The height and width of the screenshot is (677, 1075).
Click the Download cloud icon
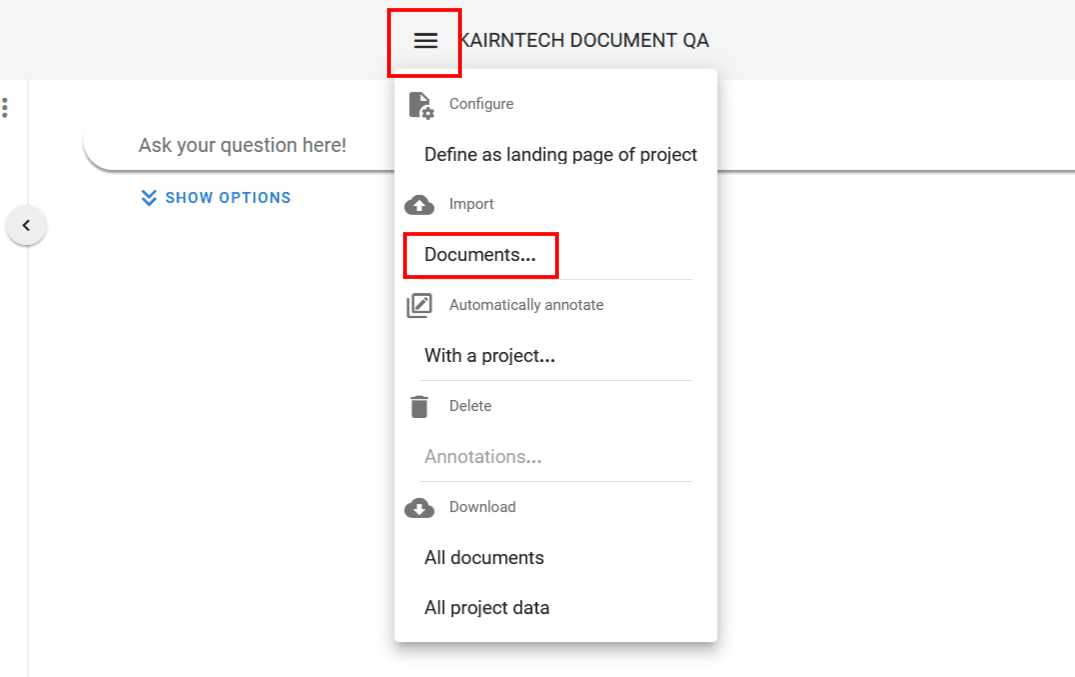point(419,507)
